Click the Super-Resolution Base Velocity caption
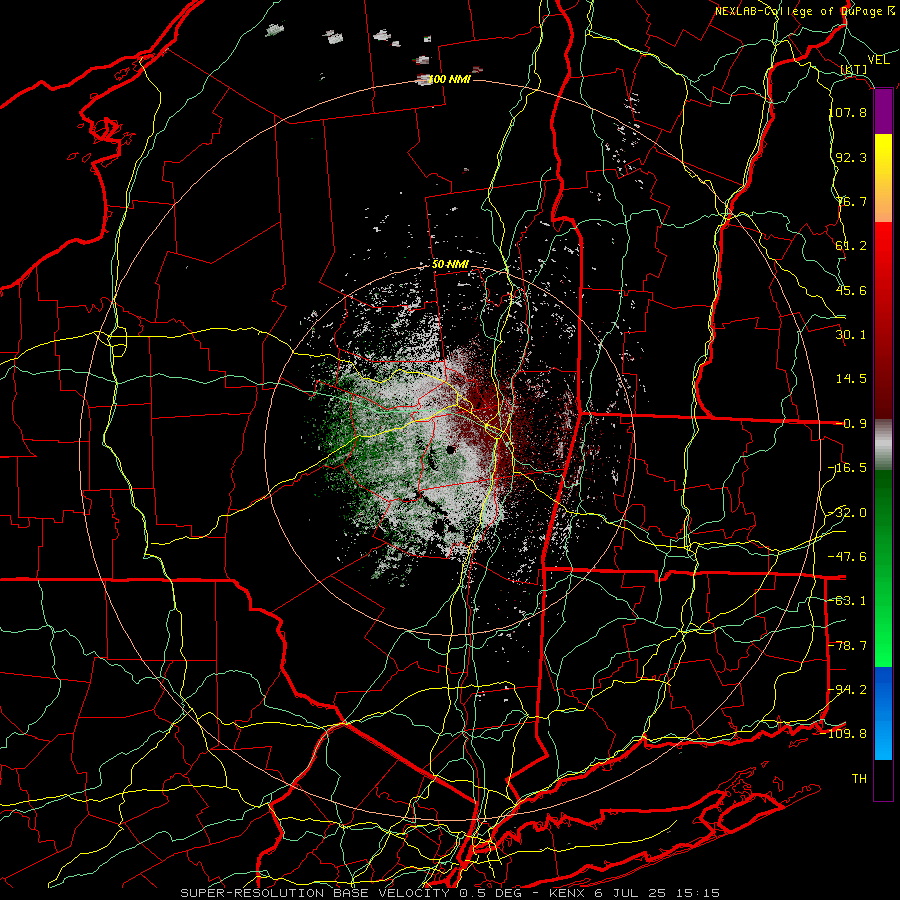Screen dimensions: 900x900 [450, 893]
